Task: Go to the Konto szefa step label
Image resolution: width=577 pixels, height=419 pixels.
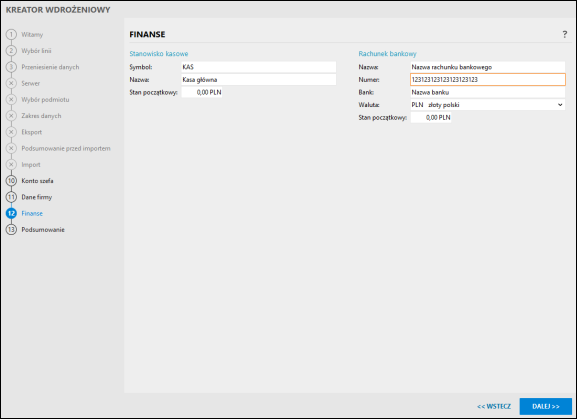Action: pos(37,181)
